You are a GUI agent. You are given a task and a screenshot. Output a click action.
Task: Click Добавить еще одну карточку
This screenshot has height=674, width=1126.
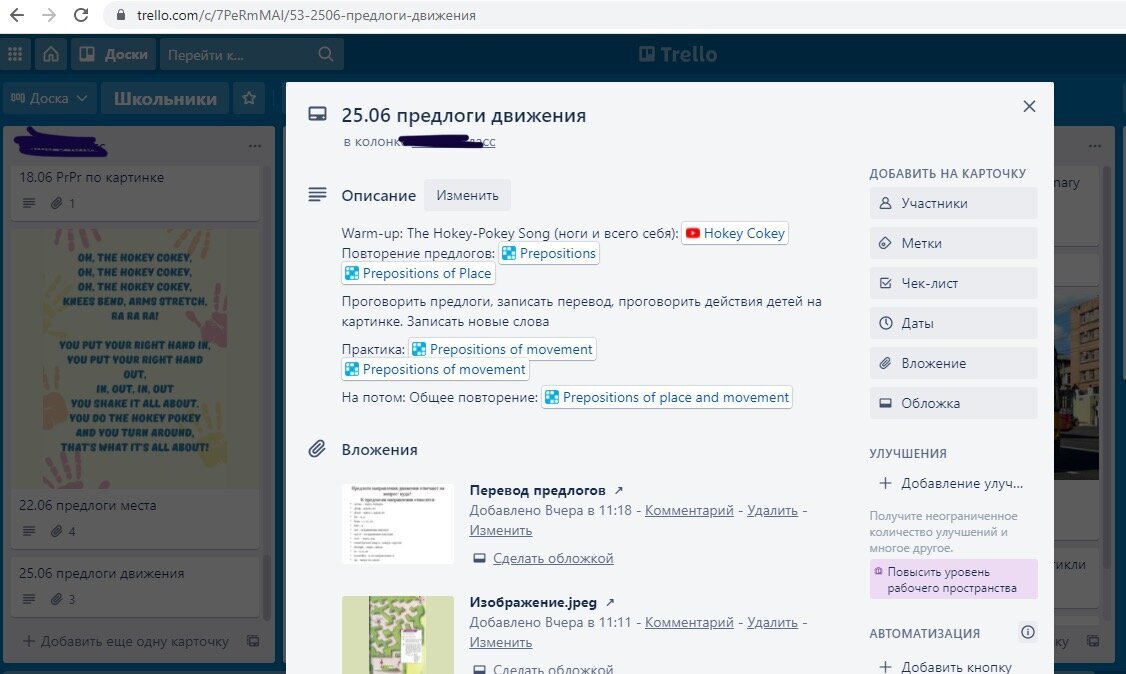(x=126, y=641)
